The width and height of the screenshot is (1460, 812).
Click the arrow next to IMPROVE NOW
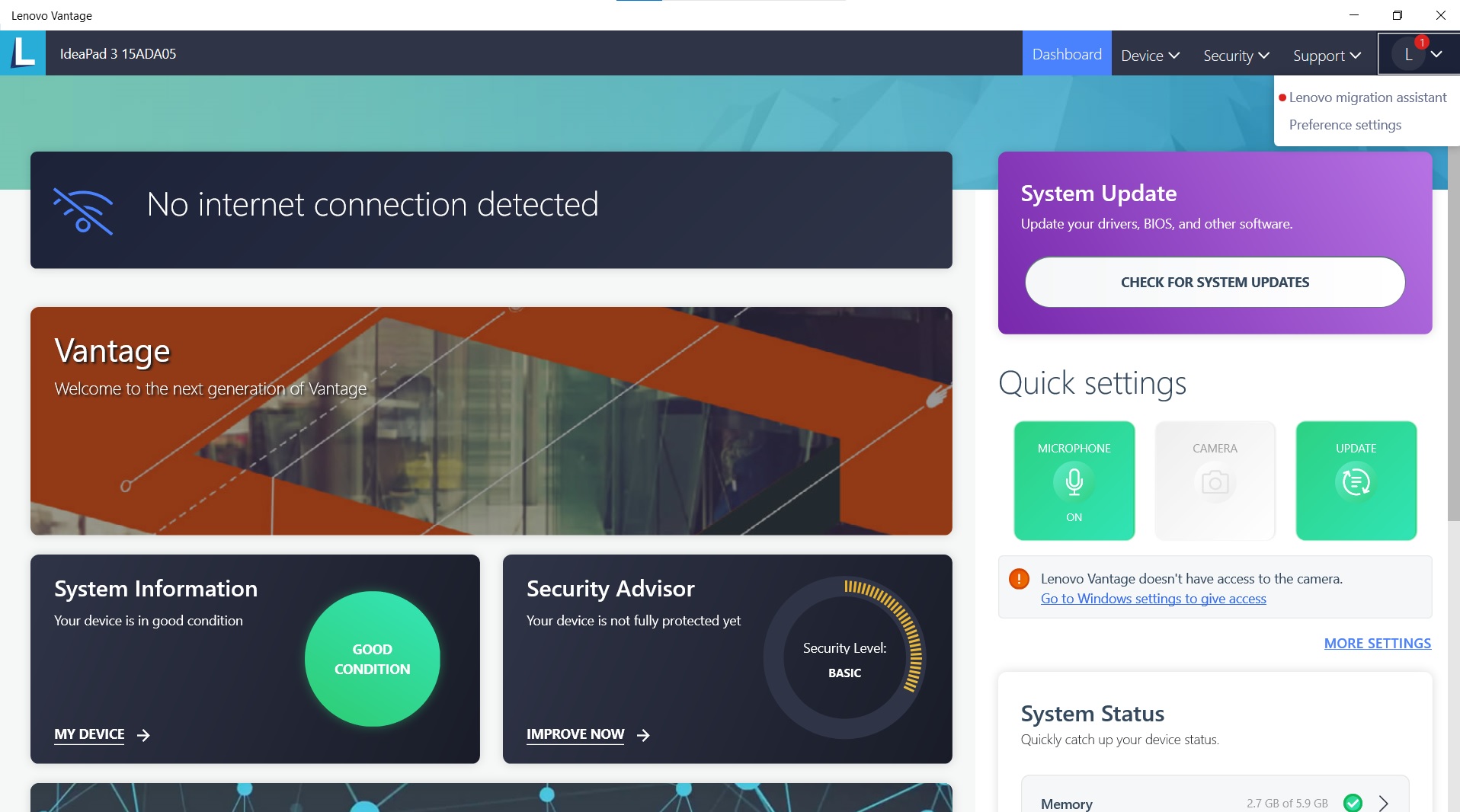coord(643,735)
